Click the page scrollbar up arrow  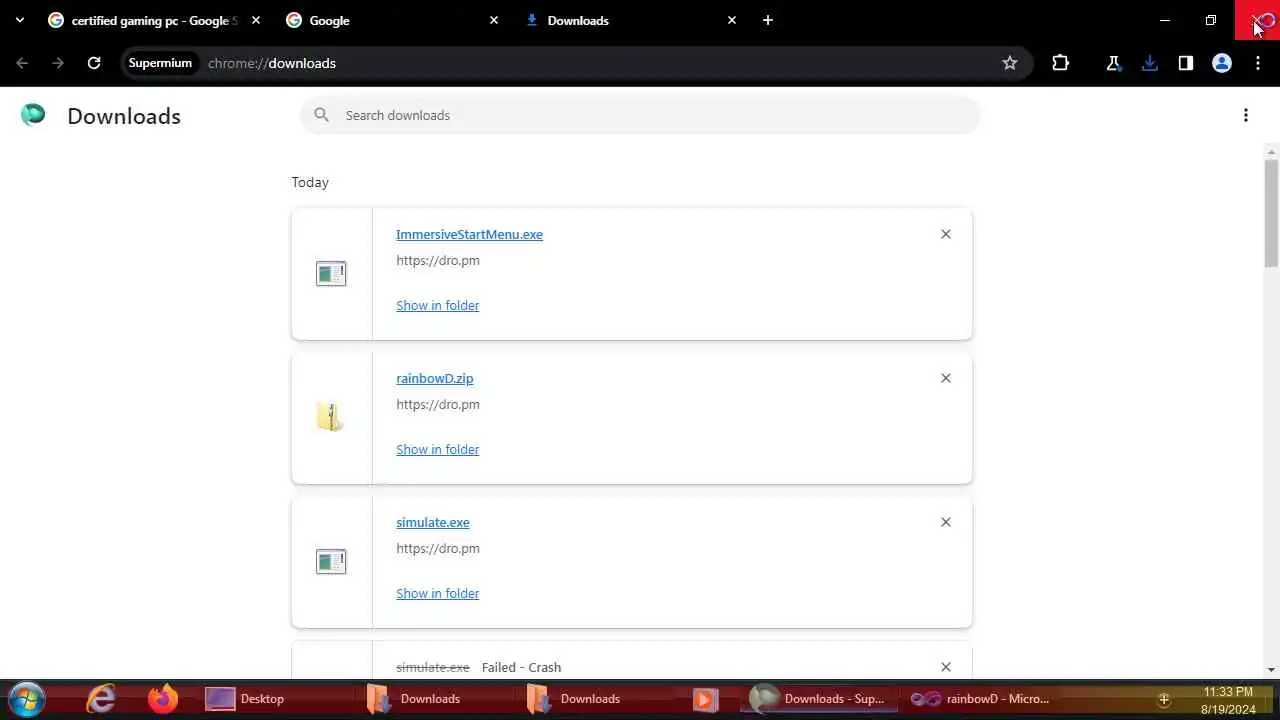(x=1272, y=153)
